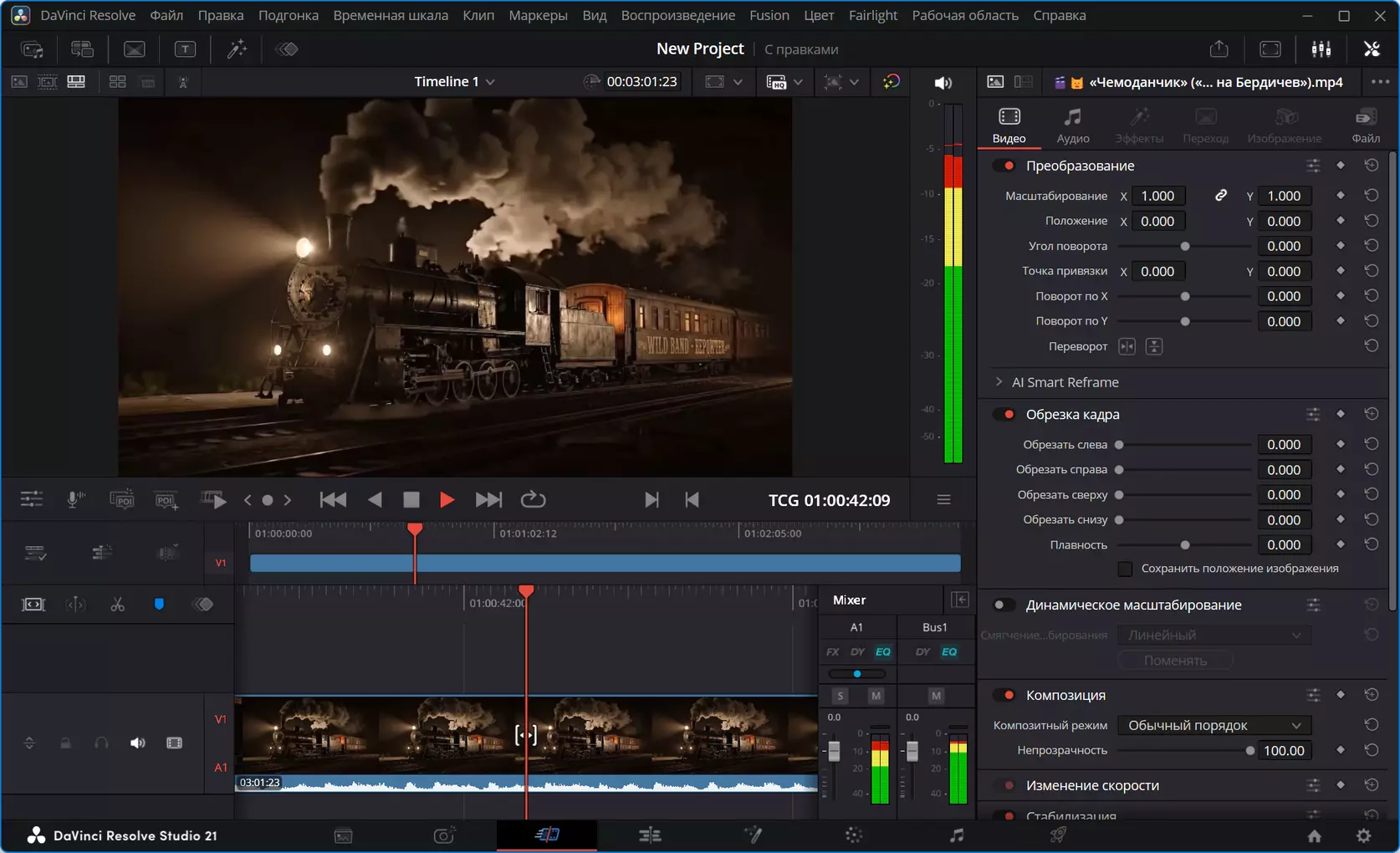Expand the AI Smart Reframe section

click(x=999, y=382)
